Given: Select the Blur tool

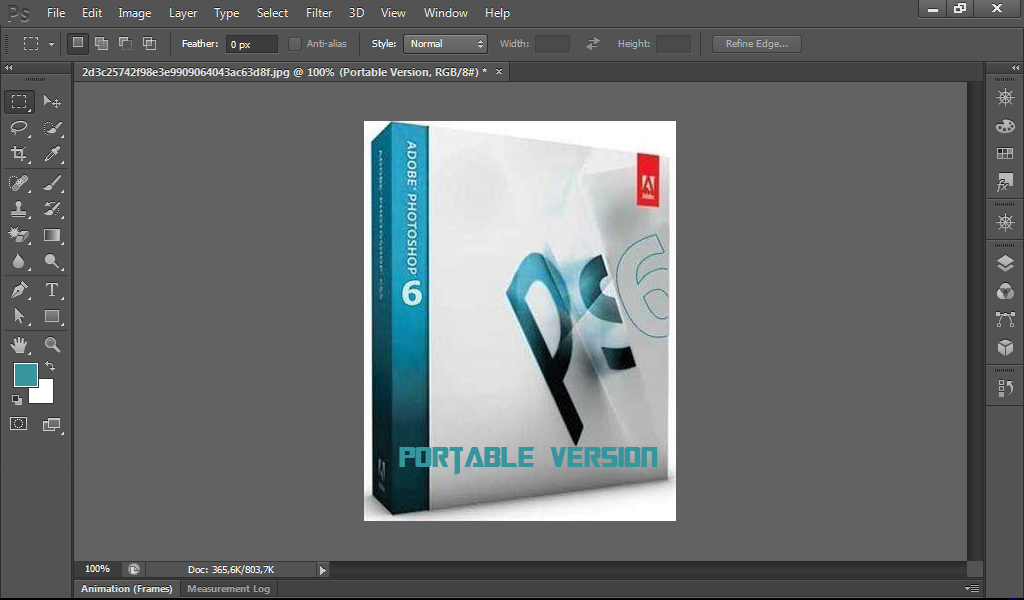Looking at the screenshot, I should coord(19,261).
